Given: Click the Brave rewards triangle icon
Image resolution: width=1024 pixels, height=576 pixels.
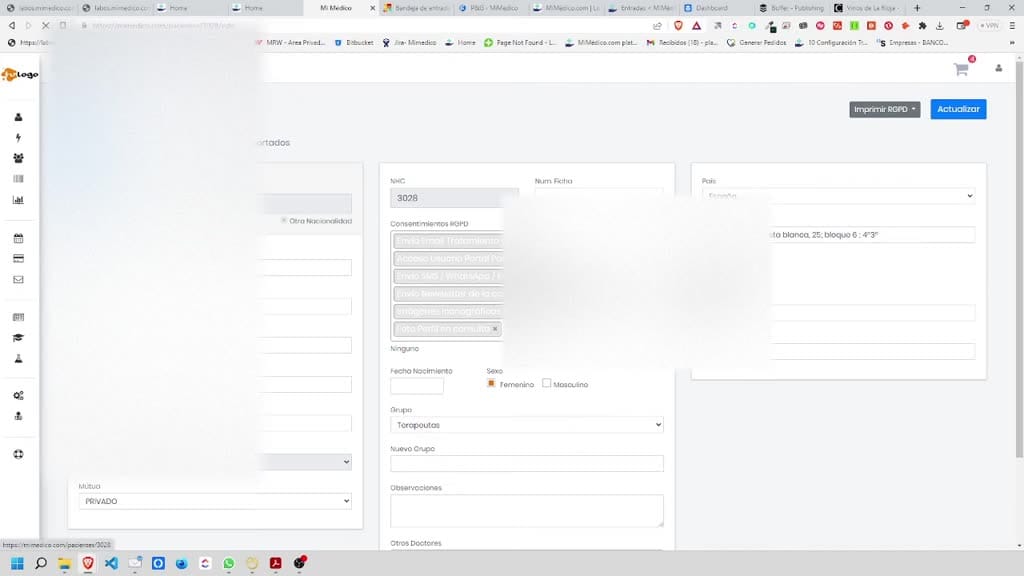Looking at the screenshot, I should click(x=697, y=25).
